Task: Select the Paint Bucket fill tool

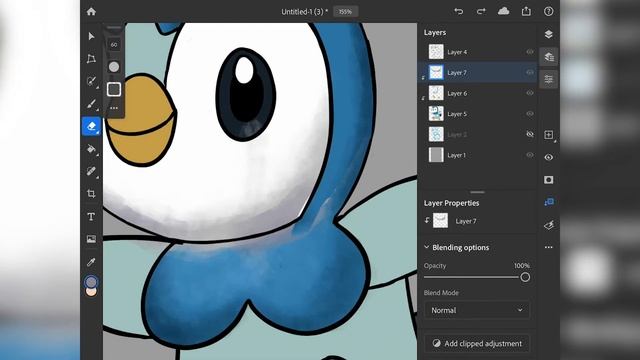Action: [91, 149]
